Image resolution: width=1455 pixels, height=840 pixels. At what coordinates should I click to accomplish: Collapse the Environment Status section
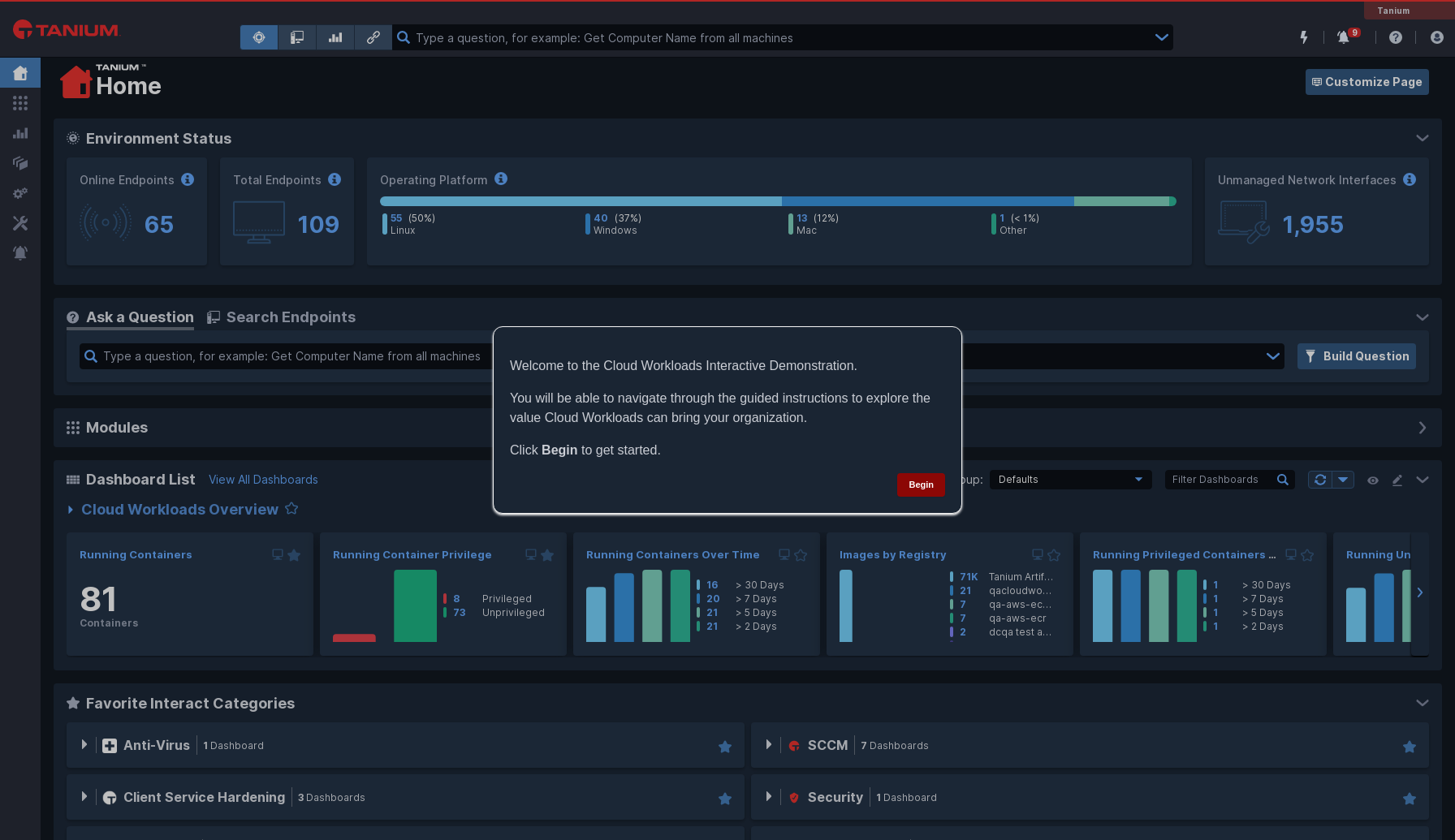1422,138
